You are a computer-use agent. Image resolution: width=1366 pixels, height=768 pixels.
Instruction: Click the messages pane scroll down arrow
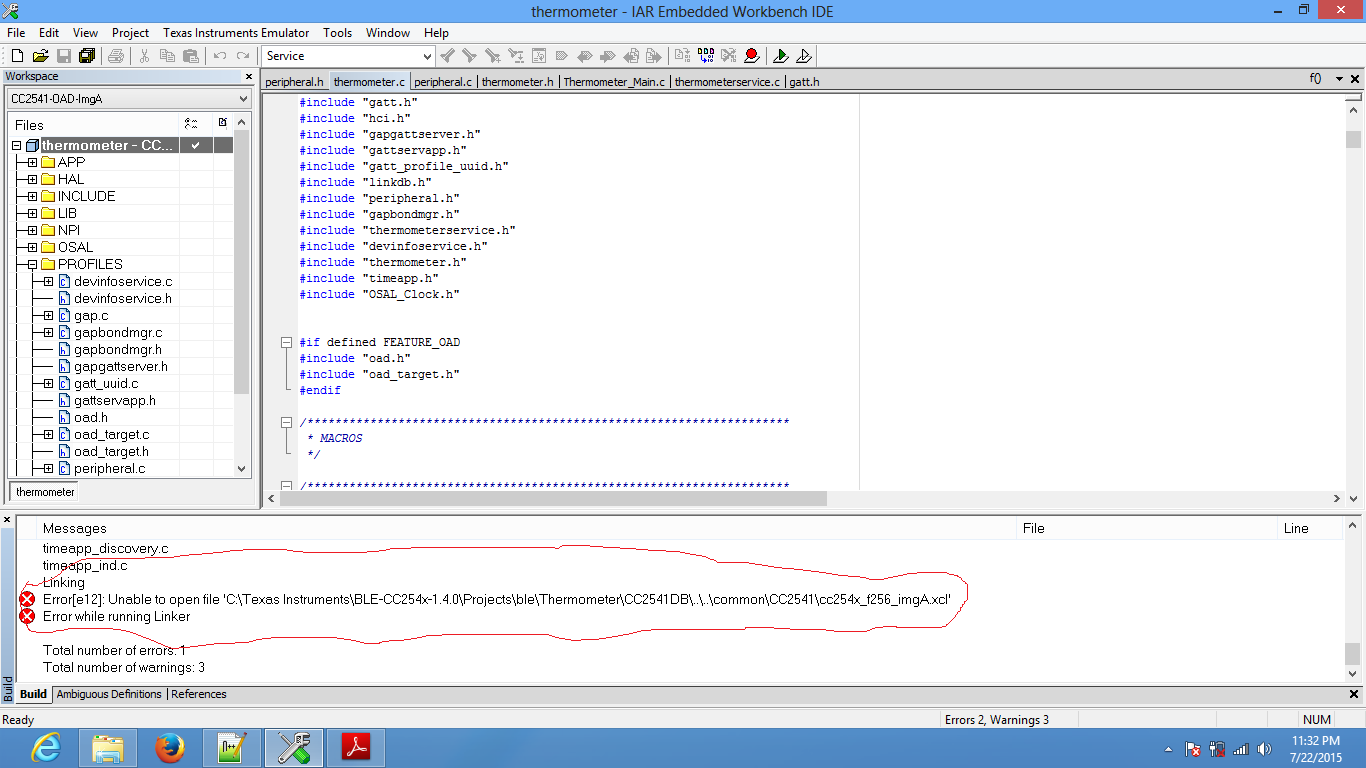click(x=1354, y=673)
